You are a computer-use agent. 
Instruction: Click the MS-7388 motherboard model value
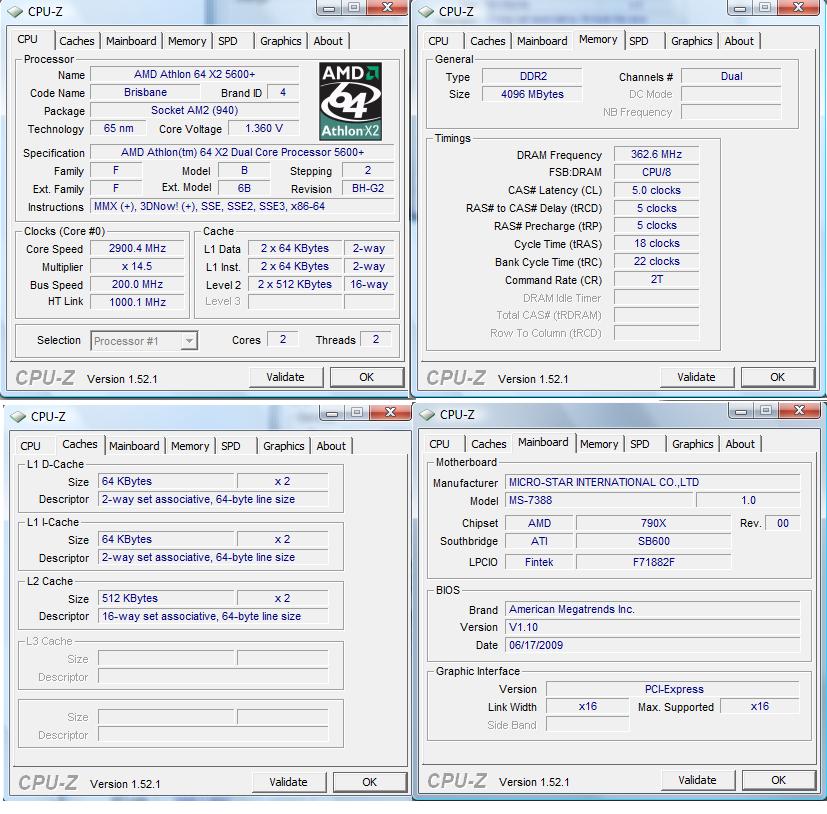(x=598, y=500)
